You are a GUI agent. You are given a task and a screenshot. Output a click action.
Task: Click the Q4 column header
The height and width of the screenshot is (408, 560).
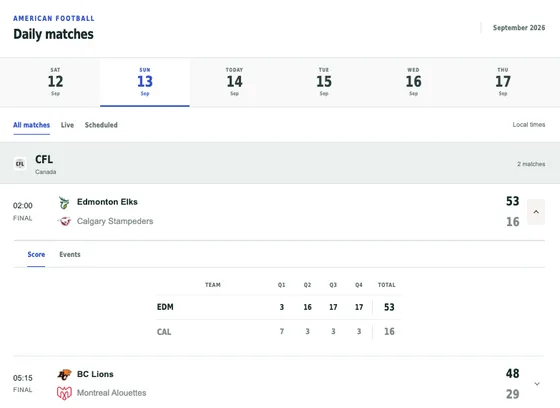359,285
